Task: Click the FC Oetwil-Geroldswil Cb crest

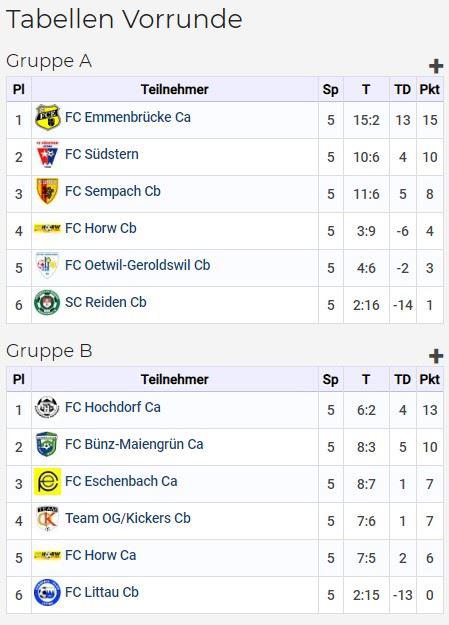Action: 47,265
